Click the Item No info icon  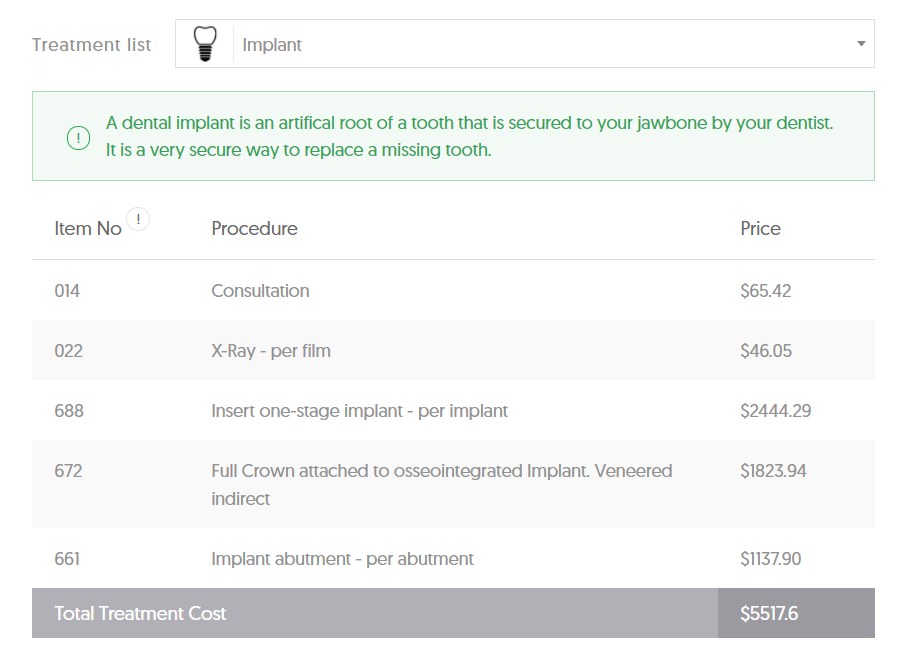(138, 219)
